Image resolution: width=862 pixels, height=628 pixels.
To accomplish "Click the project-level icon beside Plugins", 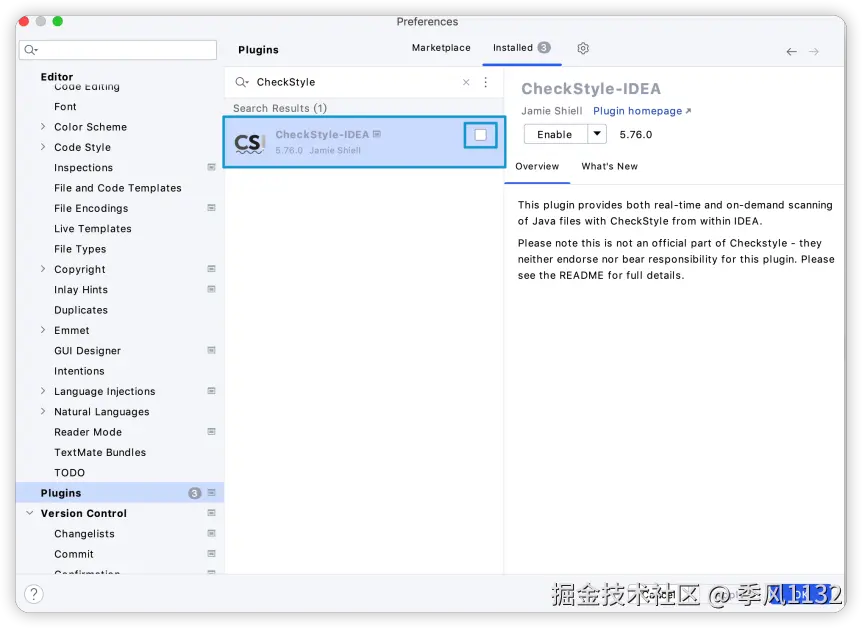I will click(211, 493).
